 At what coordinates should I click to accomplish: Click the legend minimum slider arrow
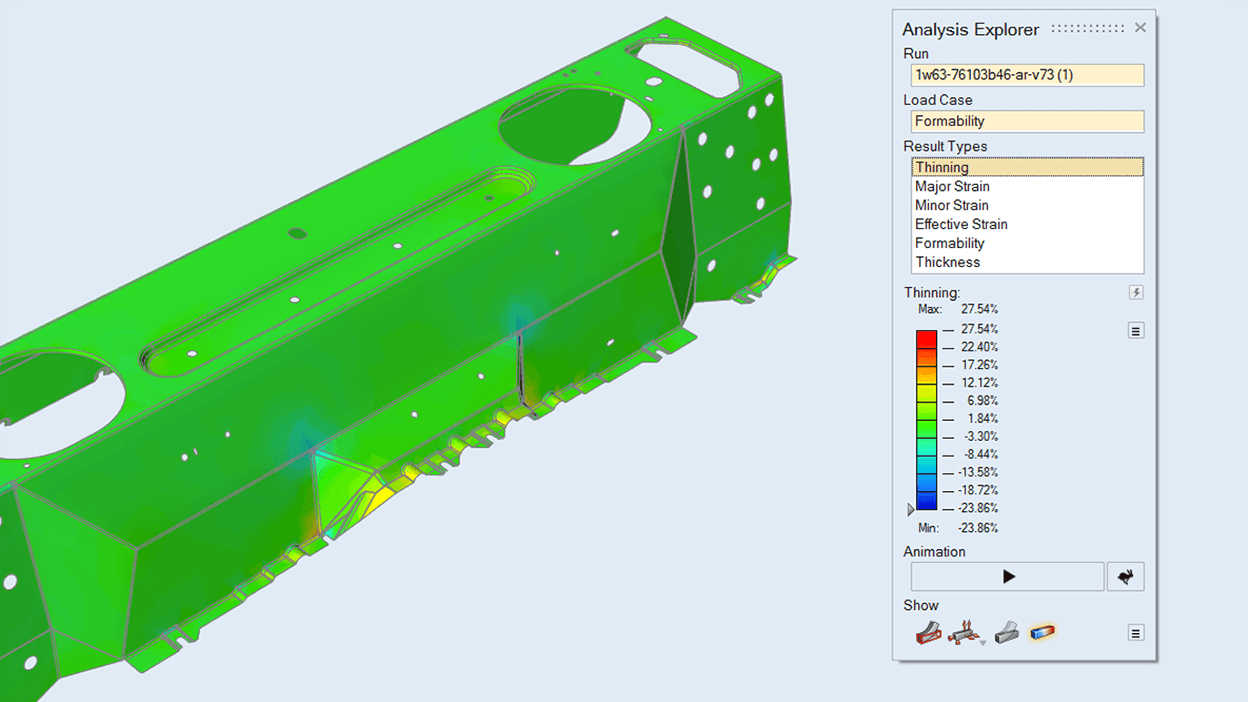[910, 509]
